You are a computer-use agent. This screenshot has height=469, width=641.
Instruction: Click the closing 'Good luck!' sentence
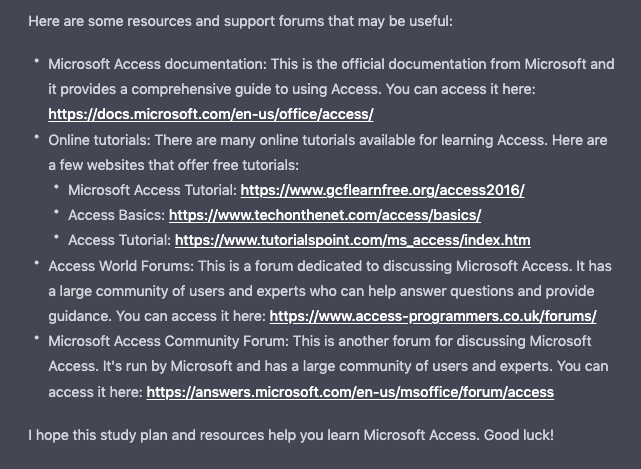519,435
